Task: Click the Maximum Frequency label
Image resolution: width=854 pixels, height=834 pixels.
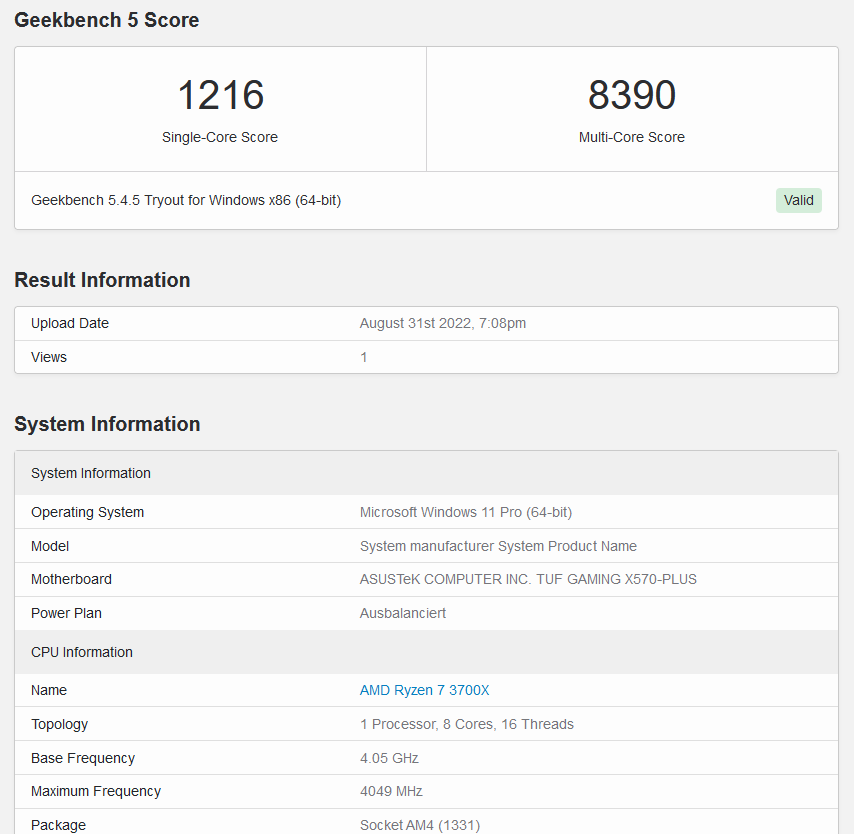Action: [x=96, y=792]
